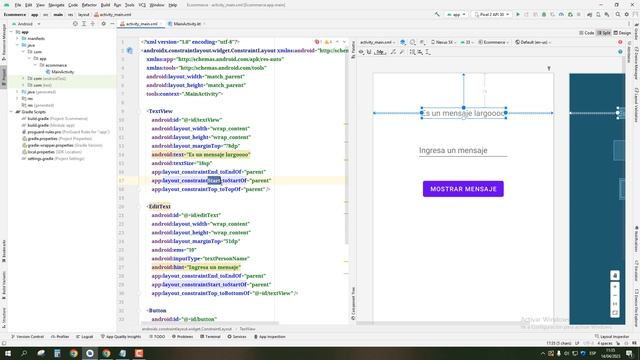Open the Default (en-us) locale dropdown

tap(533, 42)
